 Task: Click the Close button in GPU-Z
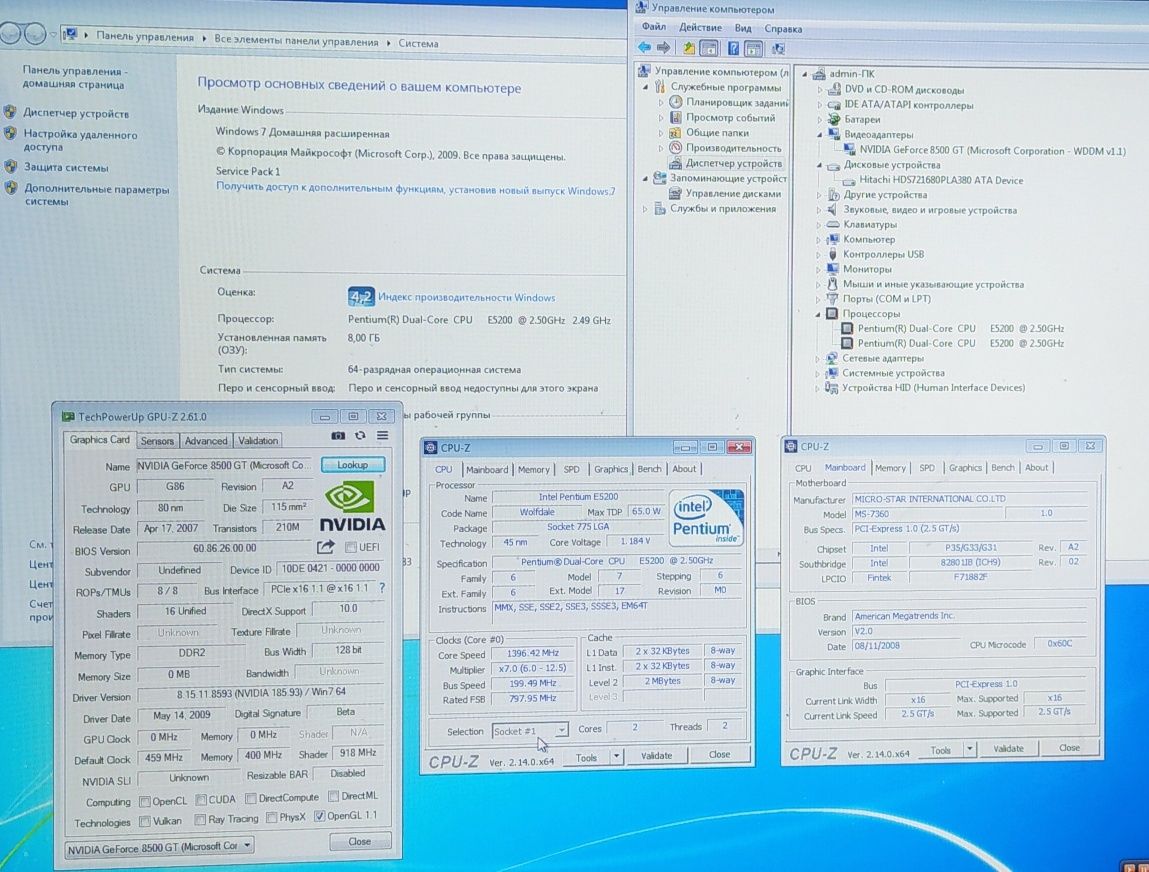359,841
